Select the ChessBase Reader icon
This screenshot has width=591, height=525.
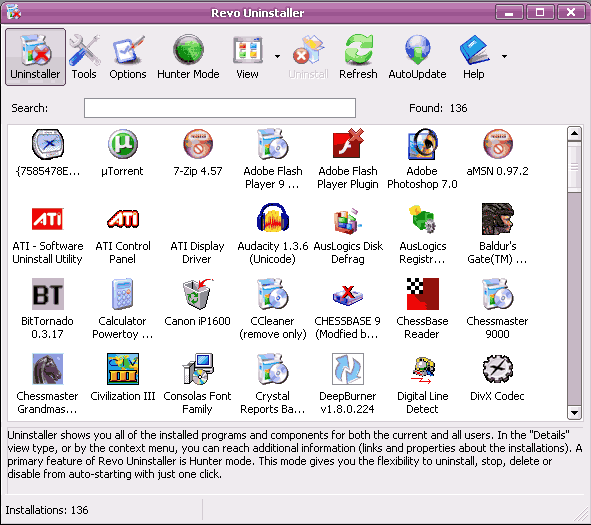(x=423, y=294)
